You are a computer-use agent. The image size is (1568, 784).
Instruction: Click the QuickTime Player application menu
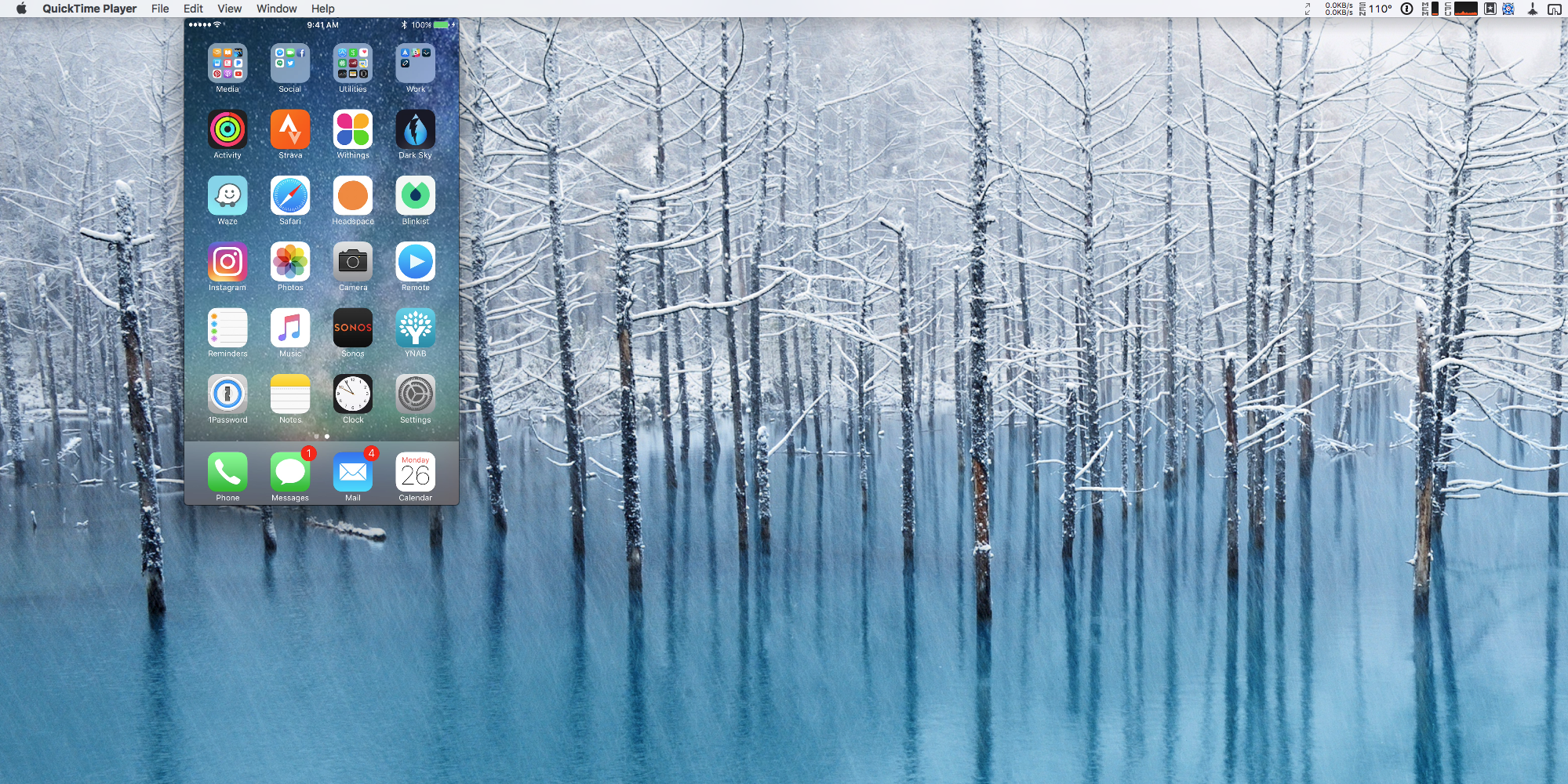tap(89, 9)
